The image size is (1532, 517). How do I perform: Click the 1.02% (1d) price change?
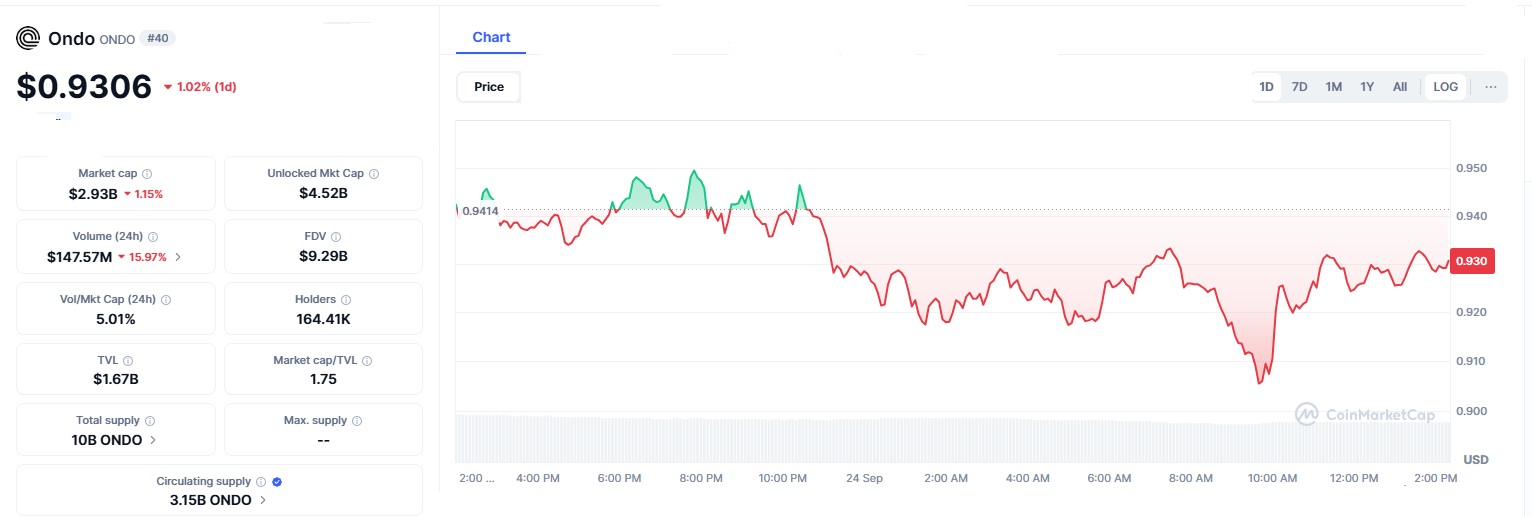pyautogui.click(x=199, y=87)
